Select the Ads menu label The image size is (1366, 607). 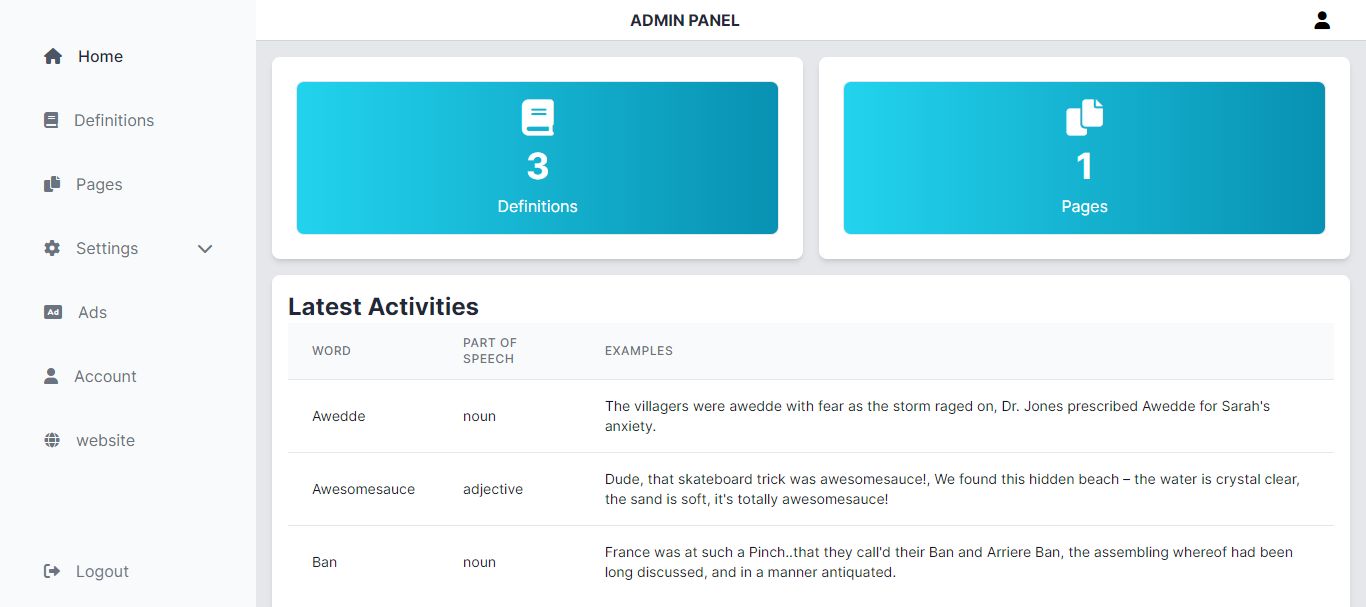click(92, 313)
